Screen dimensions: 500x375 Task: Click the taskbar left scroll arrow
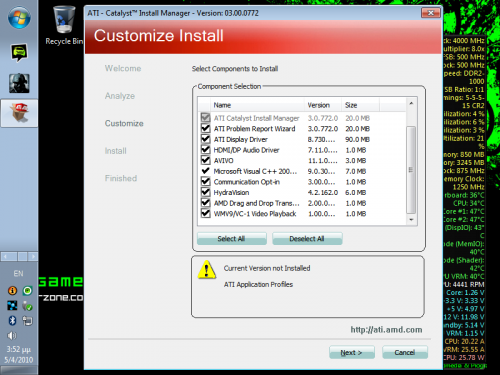pyautogui.click(x=6, y=256)
